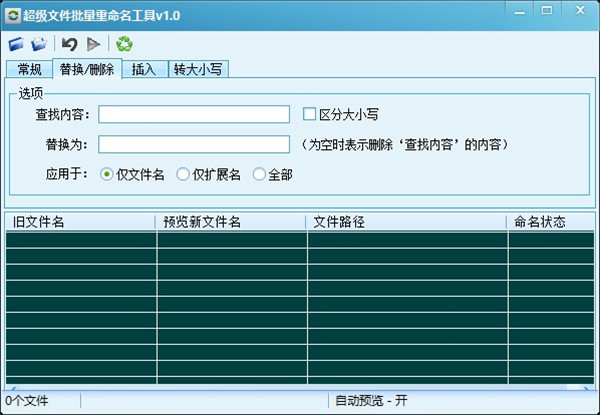The image size is (600, 415).
Task: Switch to the 转大小写 tab
Action: click(198, 70)
